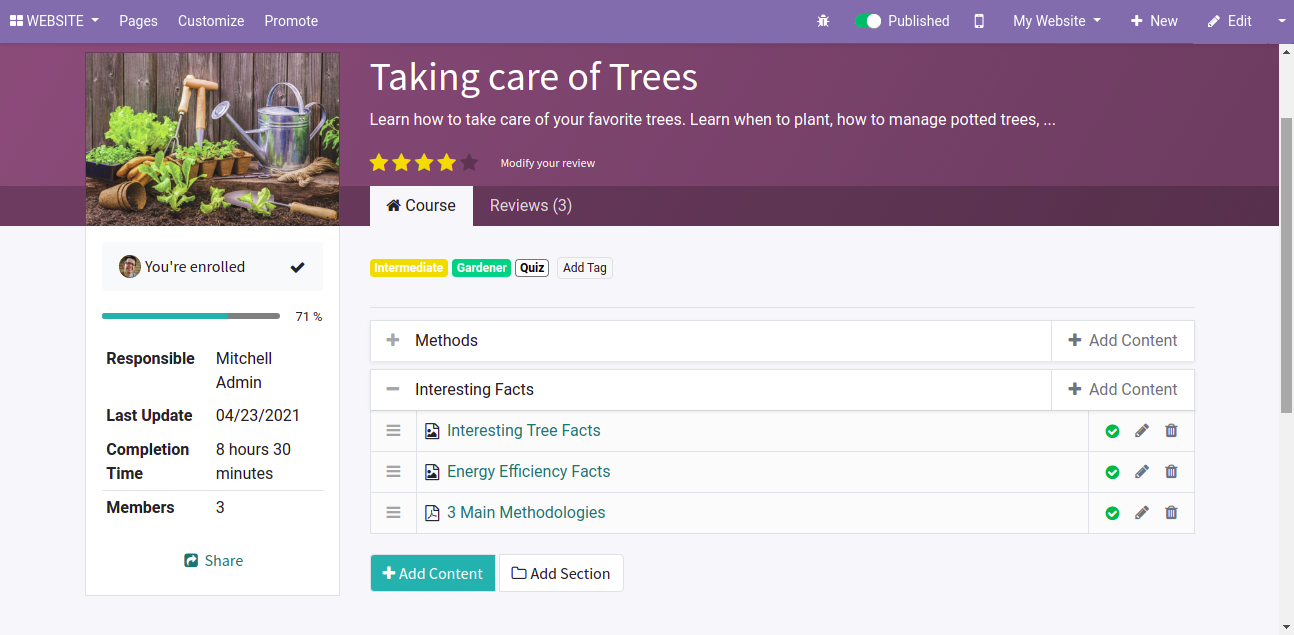
Task: Toggle the Published switch
Action: 868,21
